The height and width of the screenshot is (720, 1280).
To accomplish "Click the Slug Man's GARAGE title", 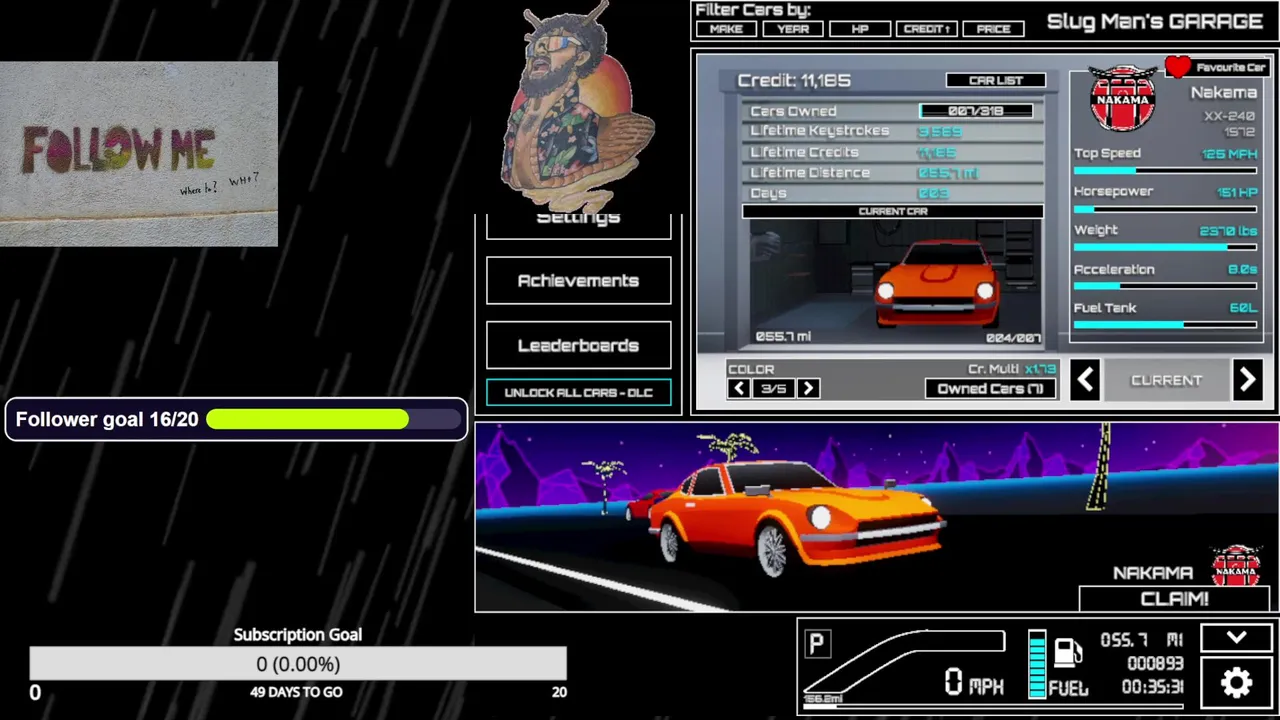I will point(1154,21).
